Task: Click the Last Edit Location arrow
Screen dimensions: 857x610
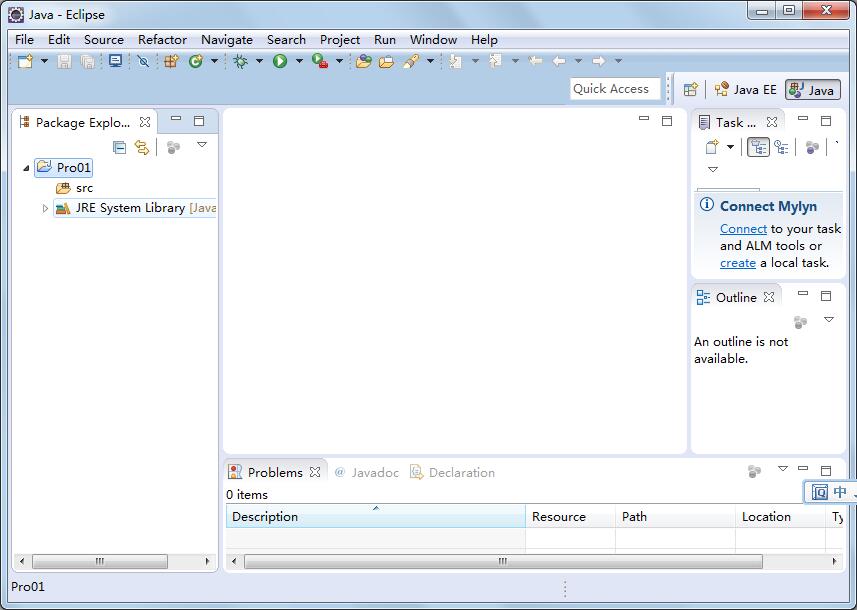Action: 536,61
